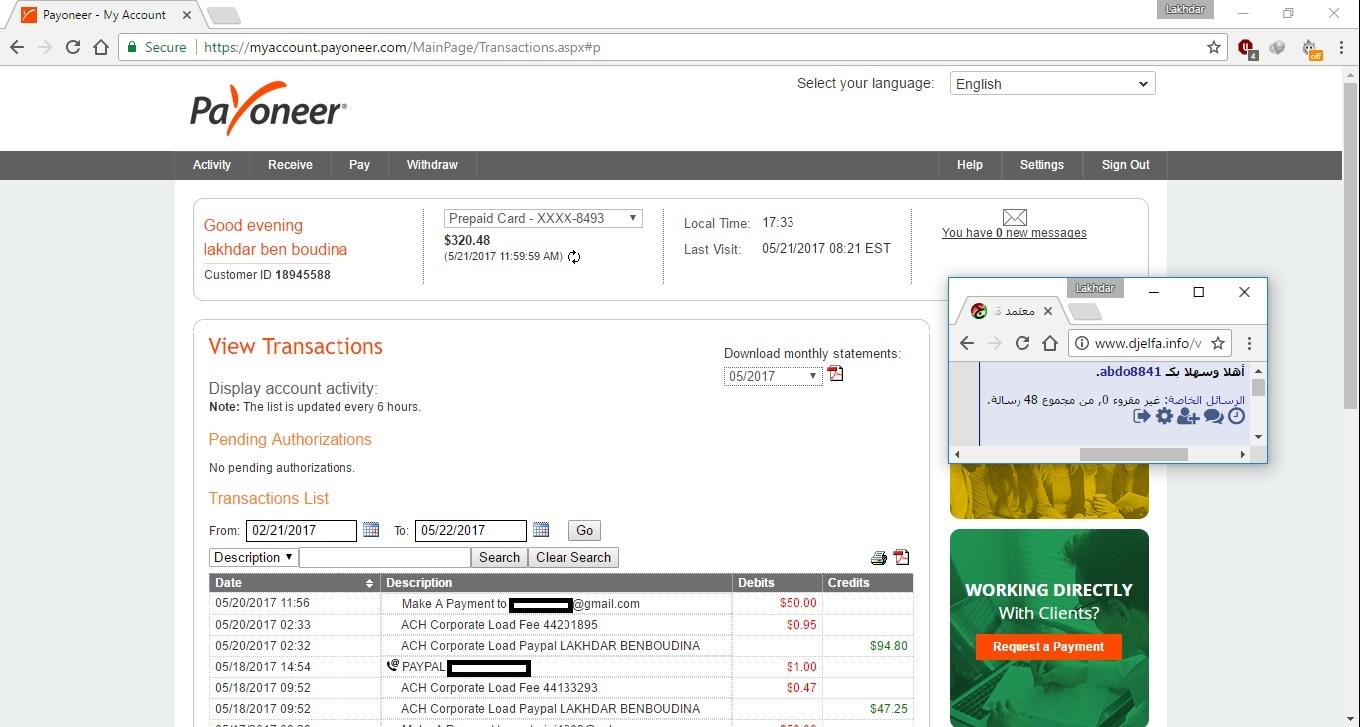Click the Request a Payment button
This screenshot has width=1360, height=727.
(1049, 647)
